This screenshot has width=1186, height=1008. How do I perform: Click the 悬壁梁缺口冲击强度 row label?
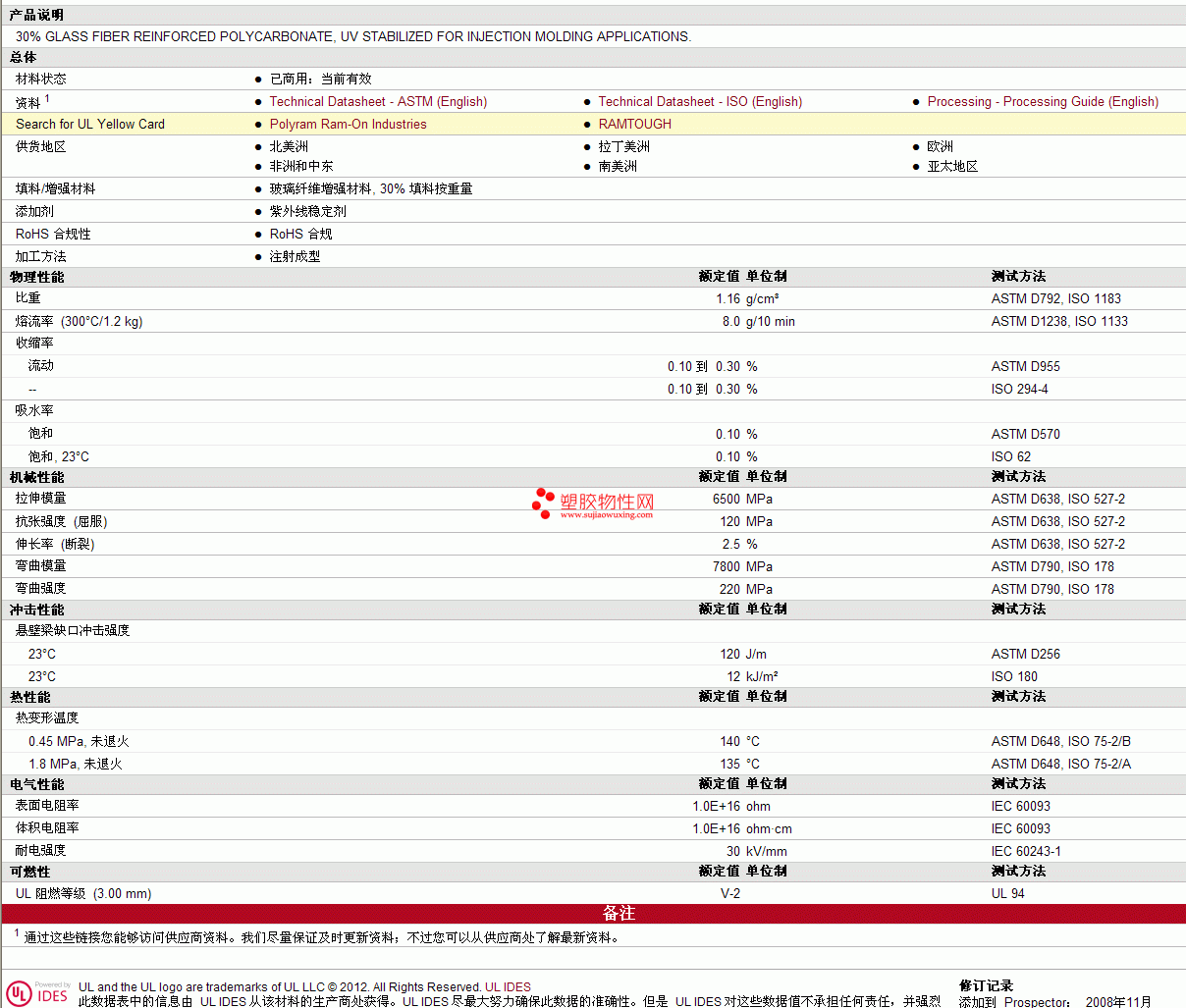coord(73,630)
